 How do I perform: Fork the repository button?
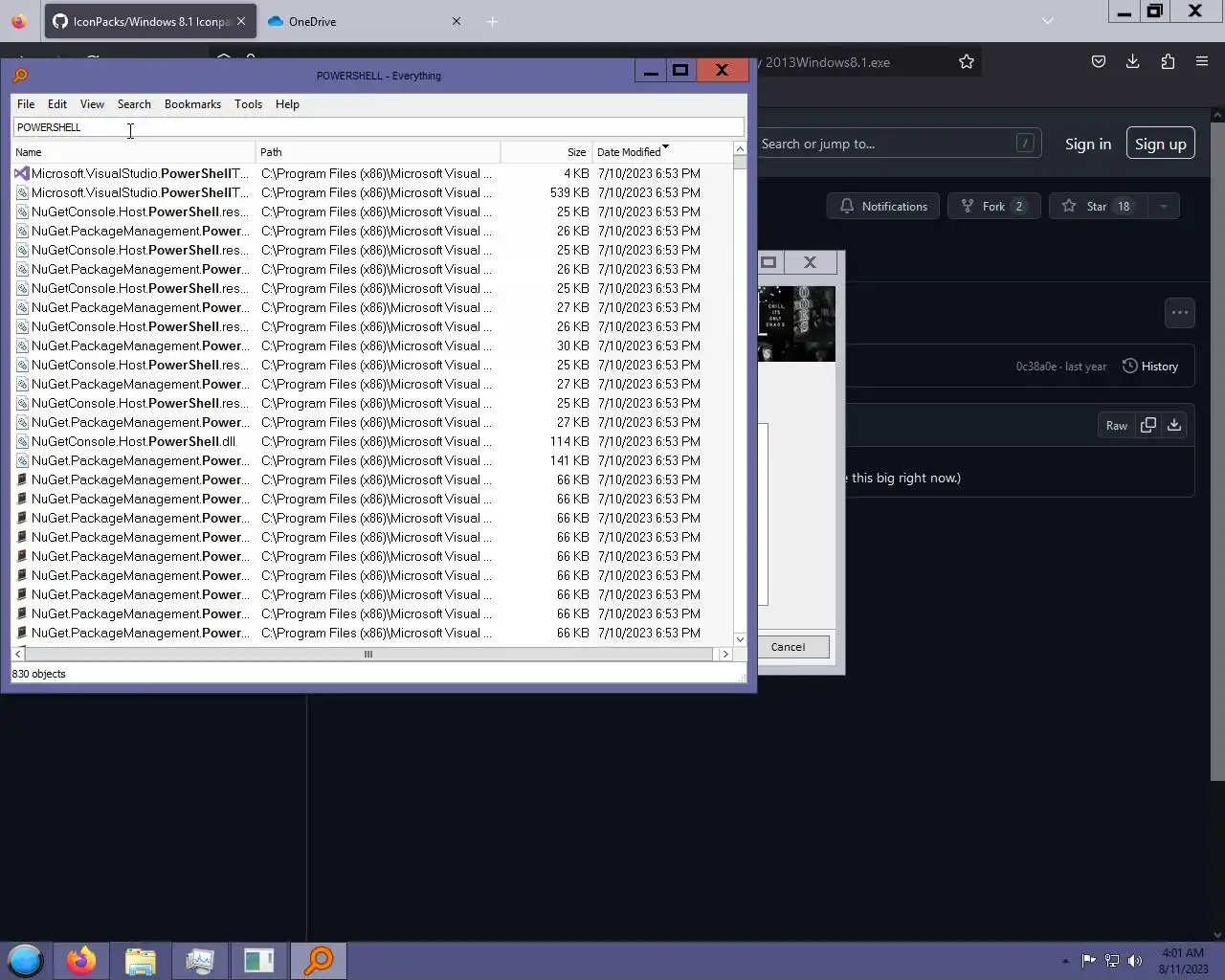coord(993,206)
